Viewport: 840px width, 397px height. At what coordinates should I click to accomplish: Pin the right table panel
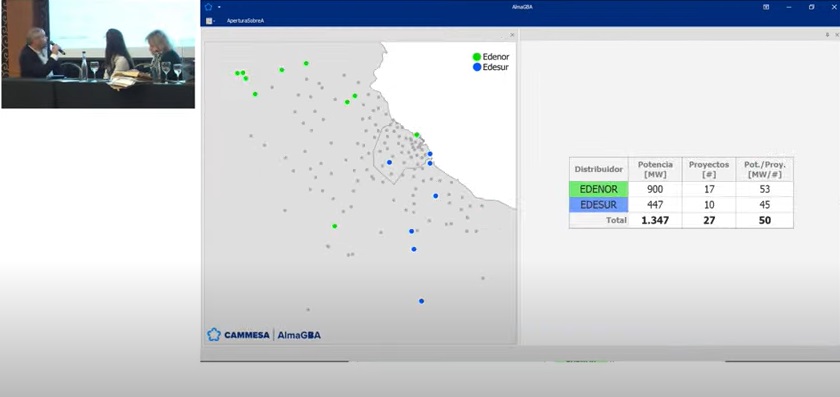[x=828, y=35]
